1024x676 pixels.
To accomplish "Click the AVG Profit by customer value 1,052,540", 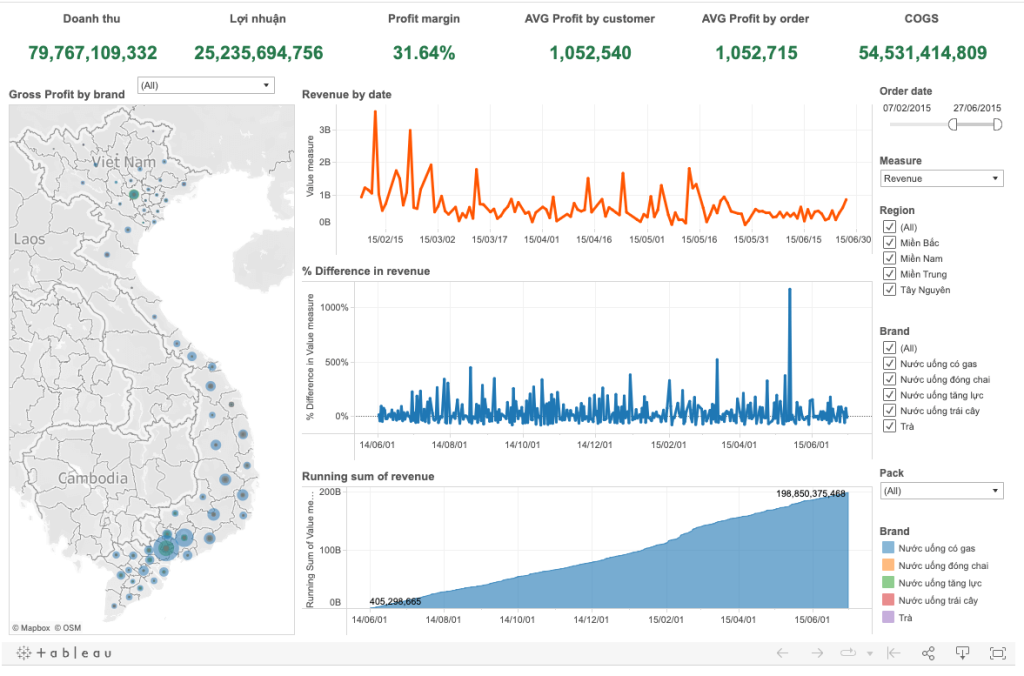I will coord(590,53).
